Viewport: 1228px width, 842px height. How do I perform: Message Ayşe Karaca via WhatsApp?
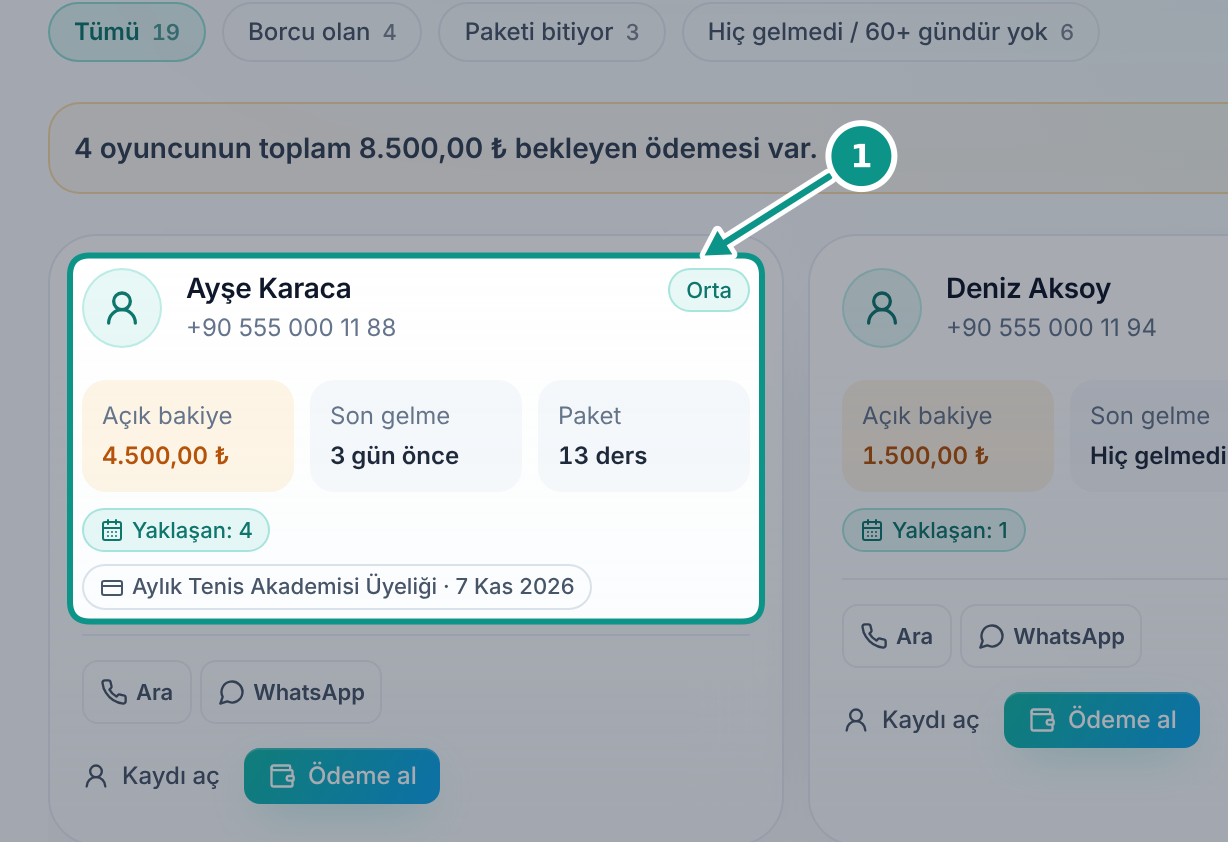click(x=291, y=692)
